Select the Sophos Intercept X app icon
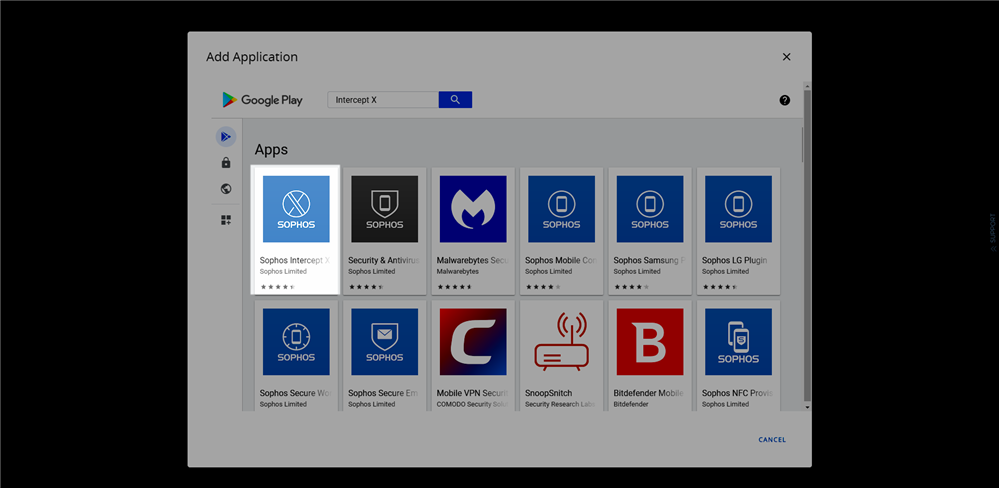The image size is (999, 488). tap(296, 209)
